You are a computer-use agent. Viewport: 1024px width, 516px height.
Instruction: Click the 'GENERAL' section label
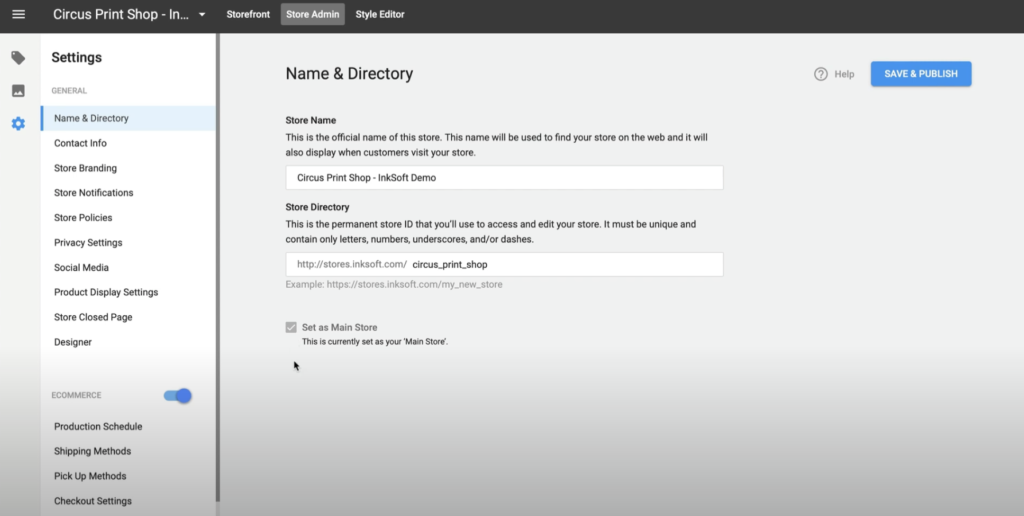tap(69, 91)
